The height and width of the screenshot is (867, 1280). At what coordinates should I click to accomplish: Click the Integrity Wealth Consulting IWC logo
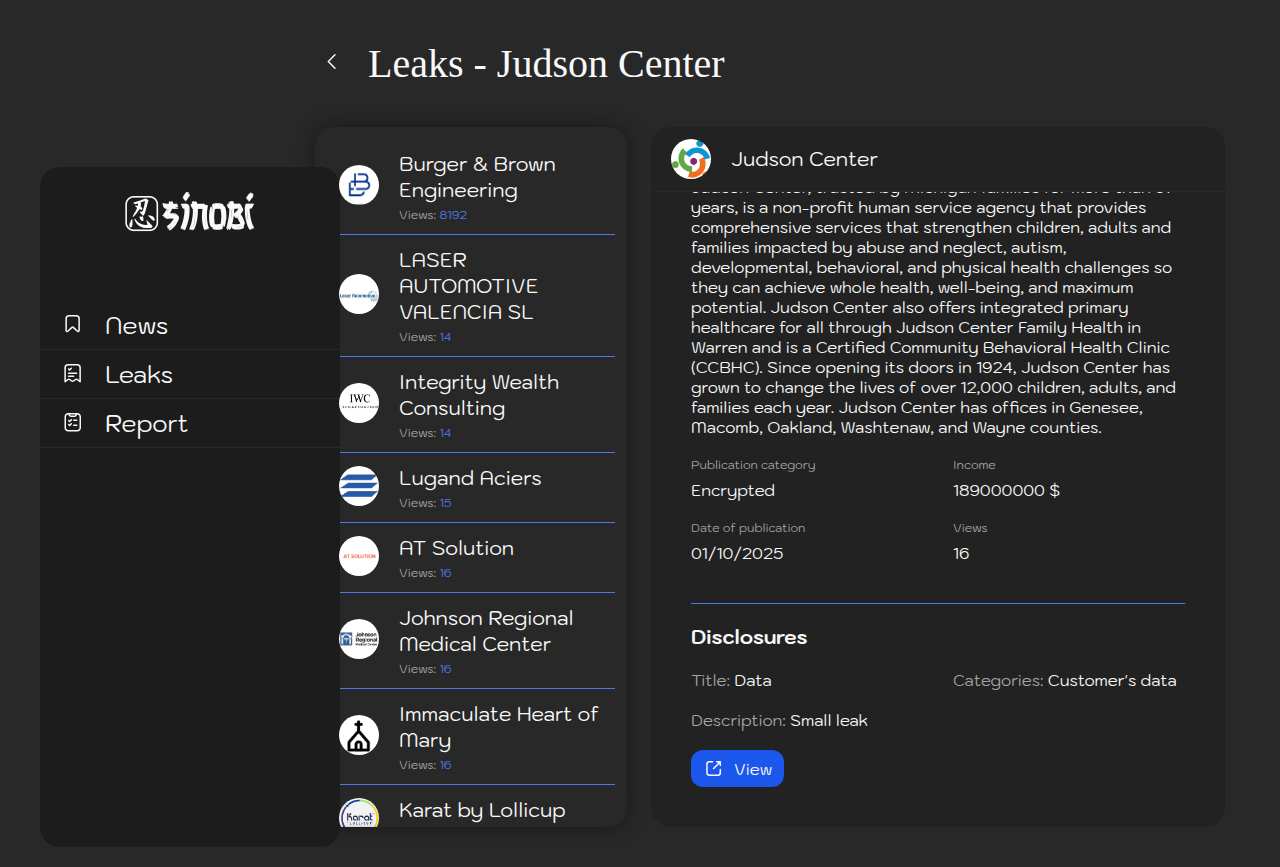[x=359, y=403]
